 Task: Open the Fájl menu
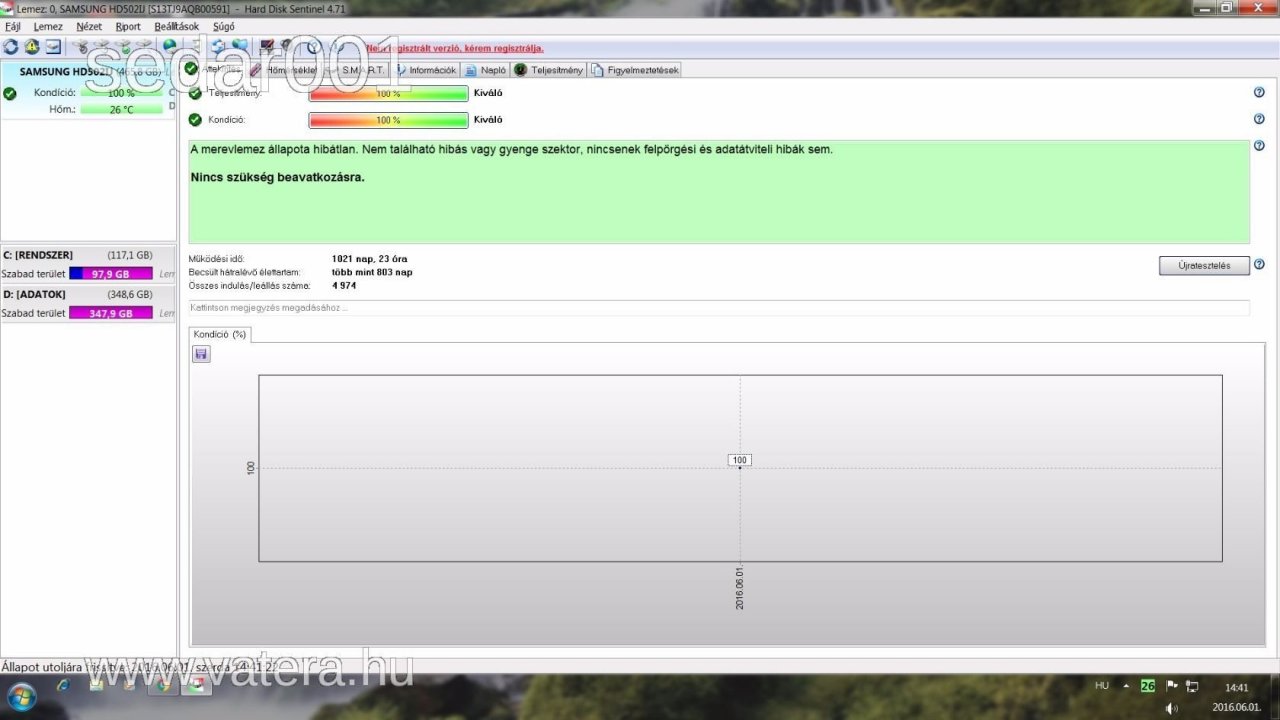coord(13,27)
